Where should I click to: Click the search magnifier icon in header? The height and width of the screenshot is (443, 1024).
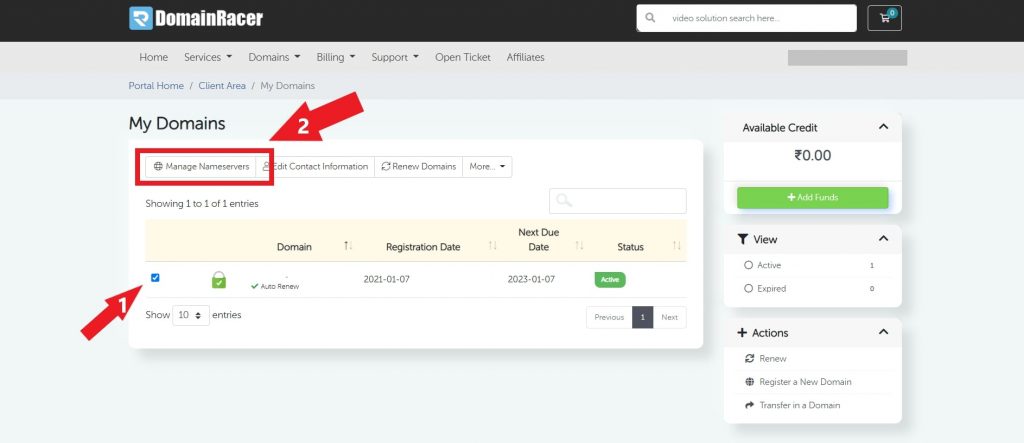click(650, 18)
